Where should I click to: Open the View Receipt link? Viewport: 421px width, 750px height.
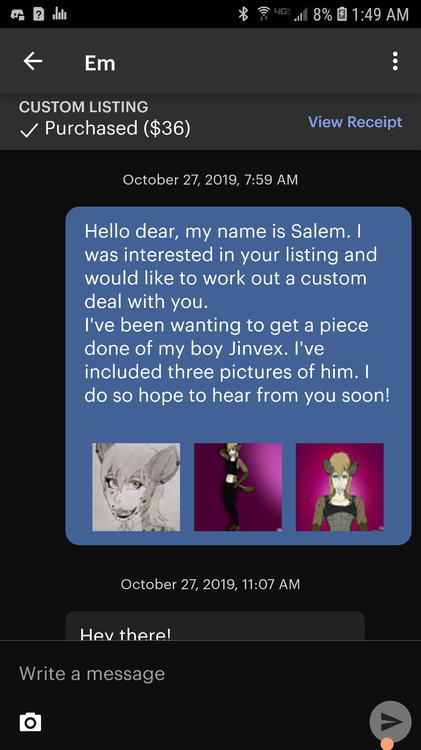coord(355,122)
